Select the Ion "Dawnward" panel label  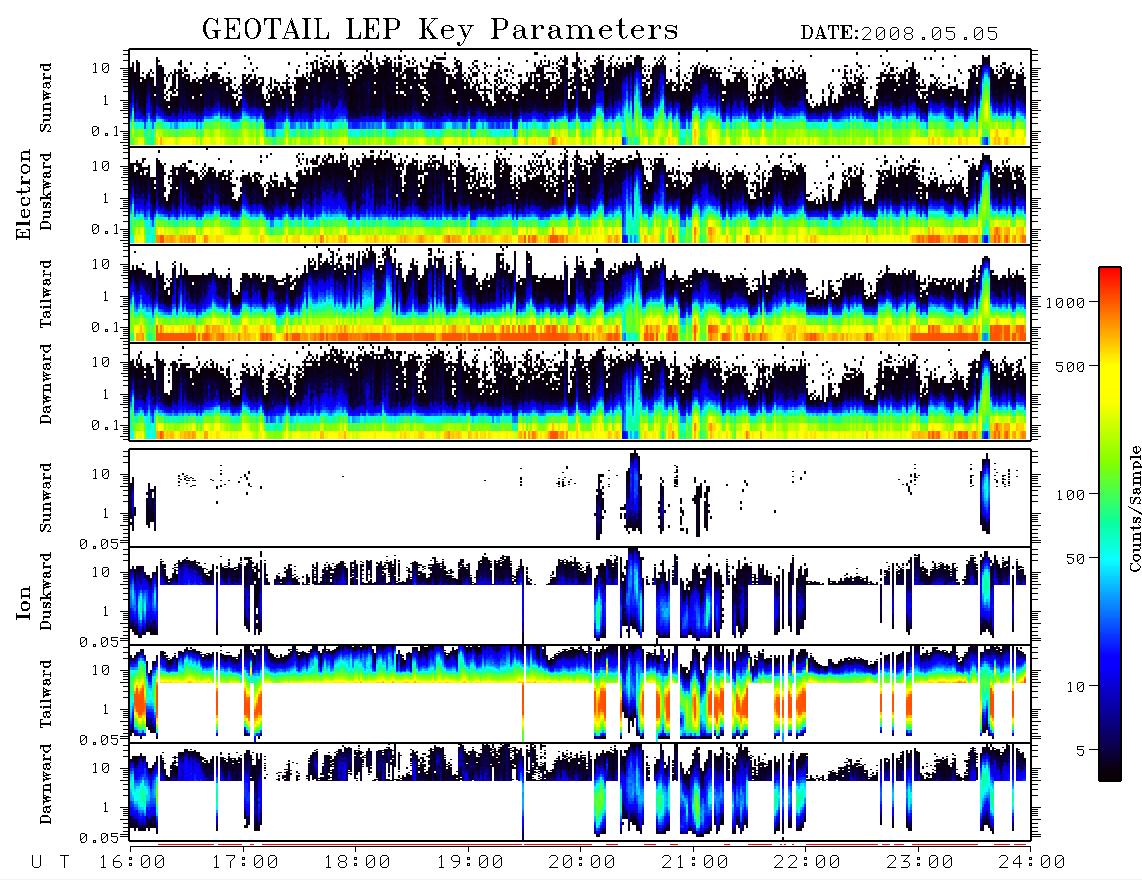tap(46, 784)
